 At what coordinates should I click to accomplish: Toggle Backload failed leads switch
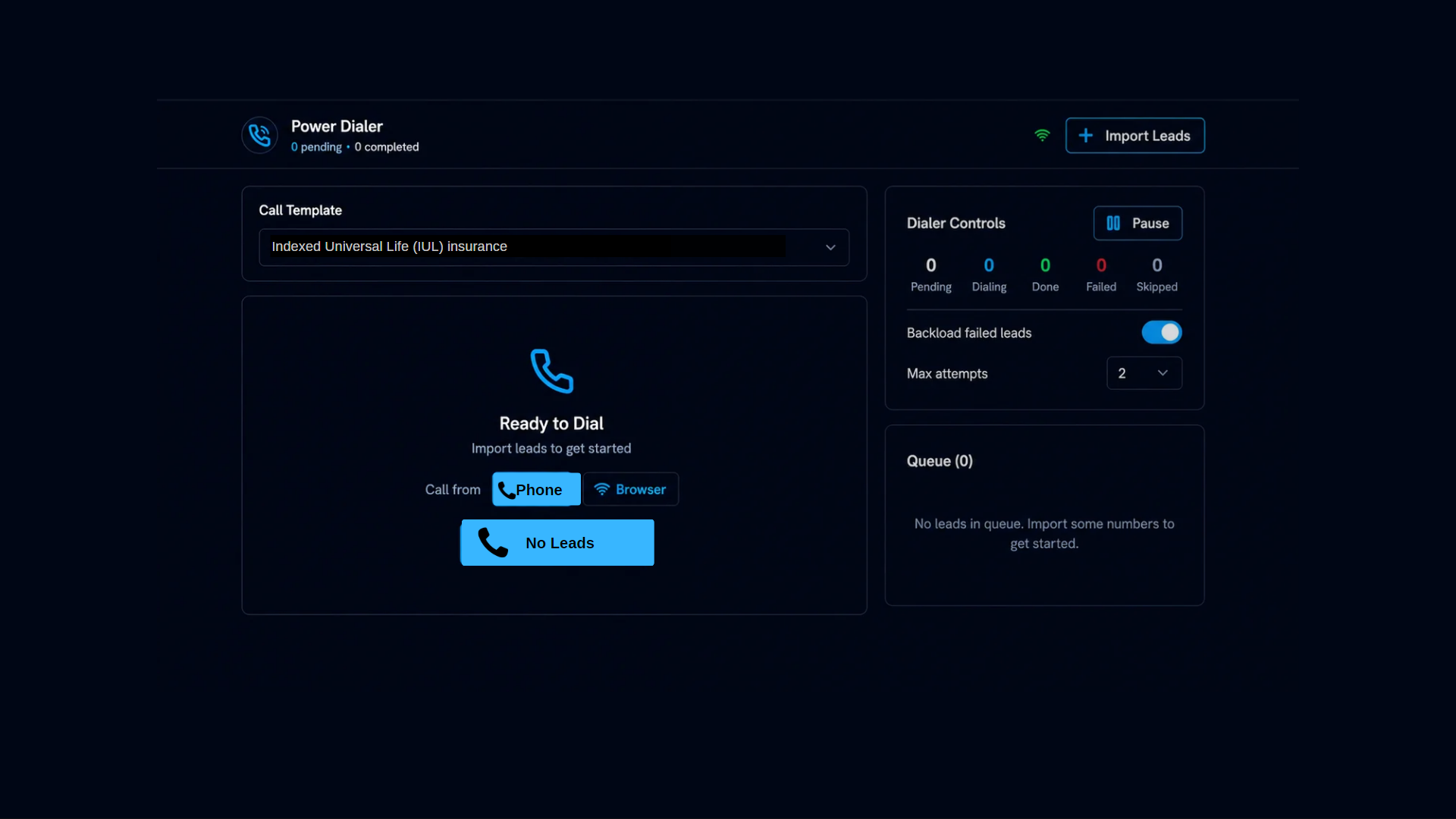1162,332
